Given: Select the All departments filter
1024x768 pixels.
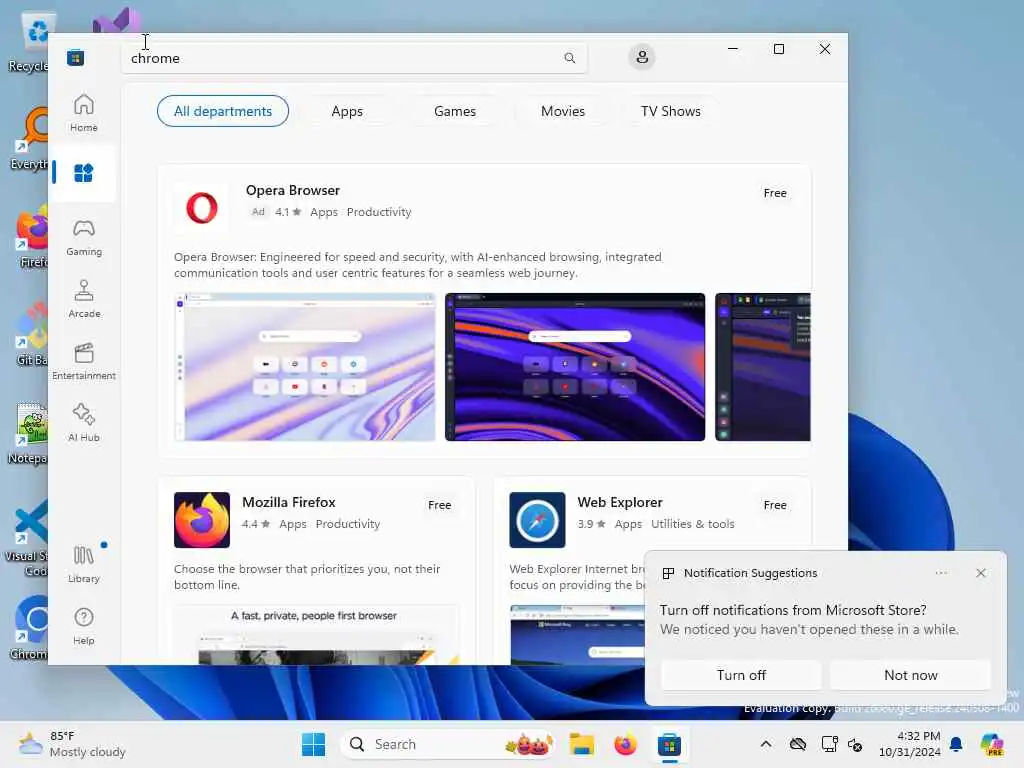Looking at the screenshot, I should pyautogui.click(x=223, y=111).
